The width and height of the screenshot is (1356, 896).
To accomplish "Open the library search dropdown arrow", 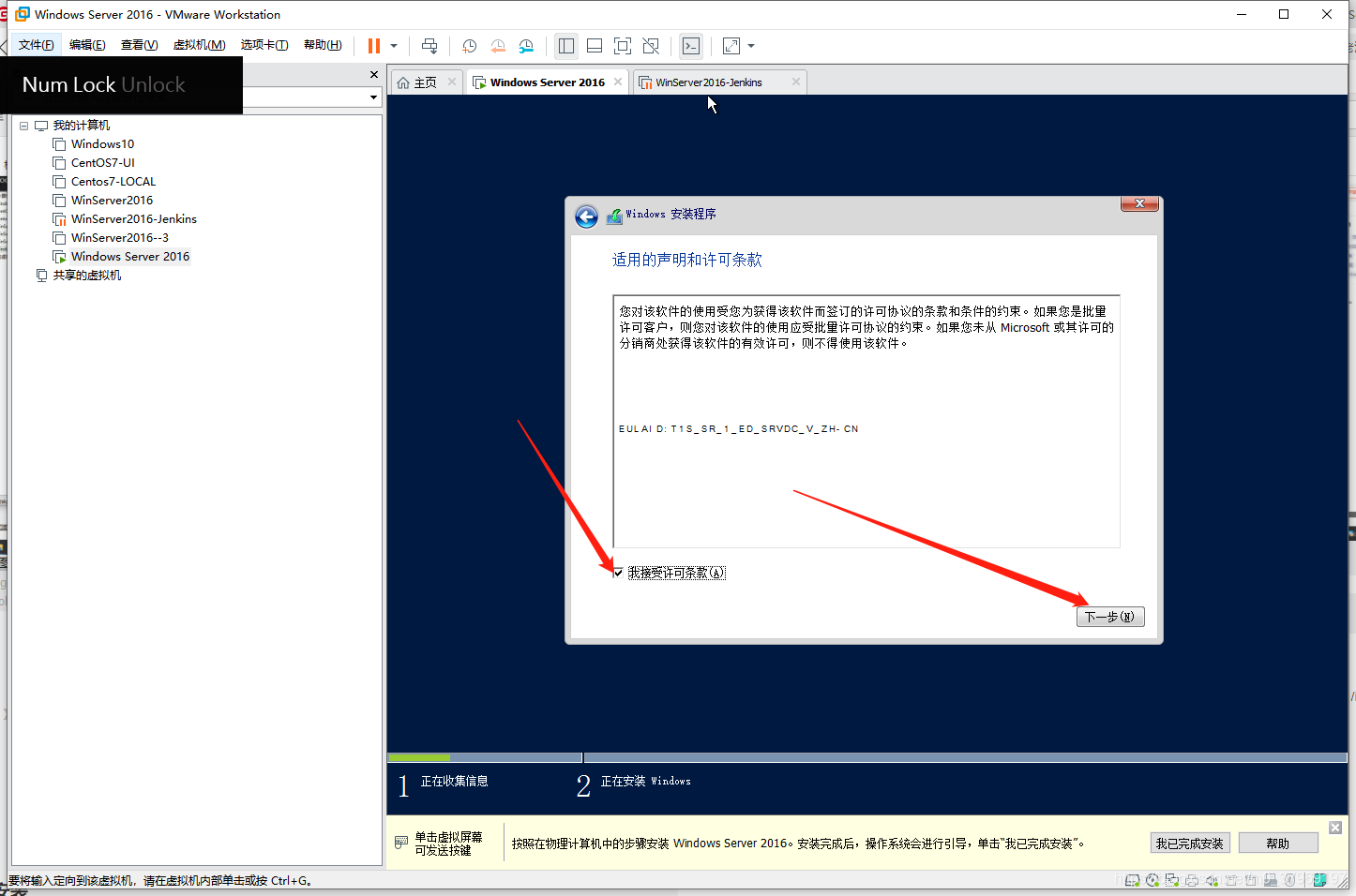I will 373,97.
